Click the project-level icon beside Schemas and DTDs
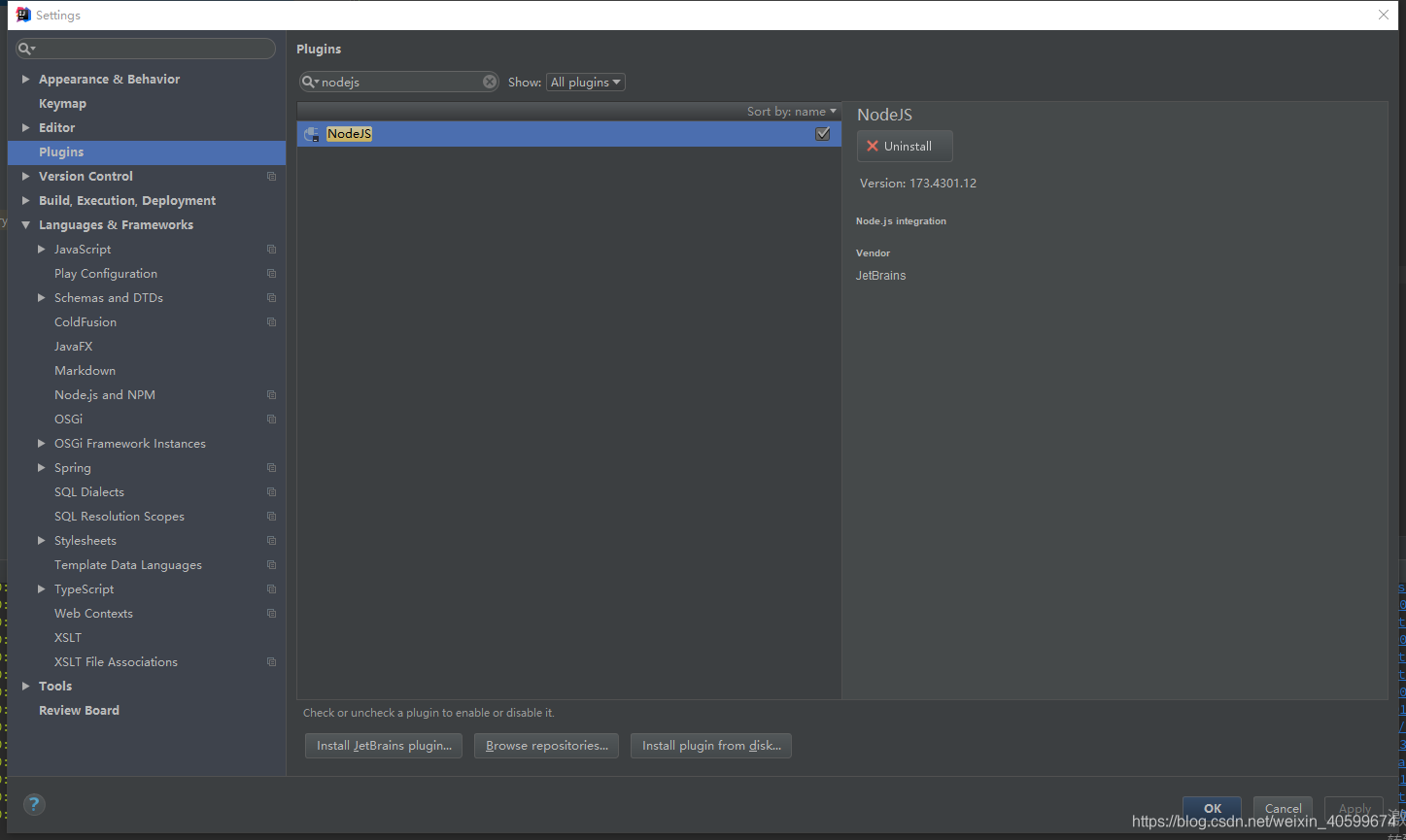1406x840 pixels. (x=271, y=298)
